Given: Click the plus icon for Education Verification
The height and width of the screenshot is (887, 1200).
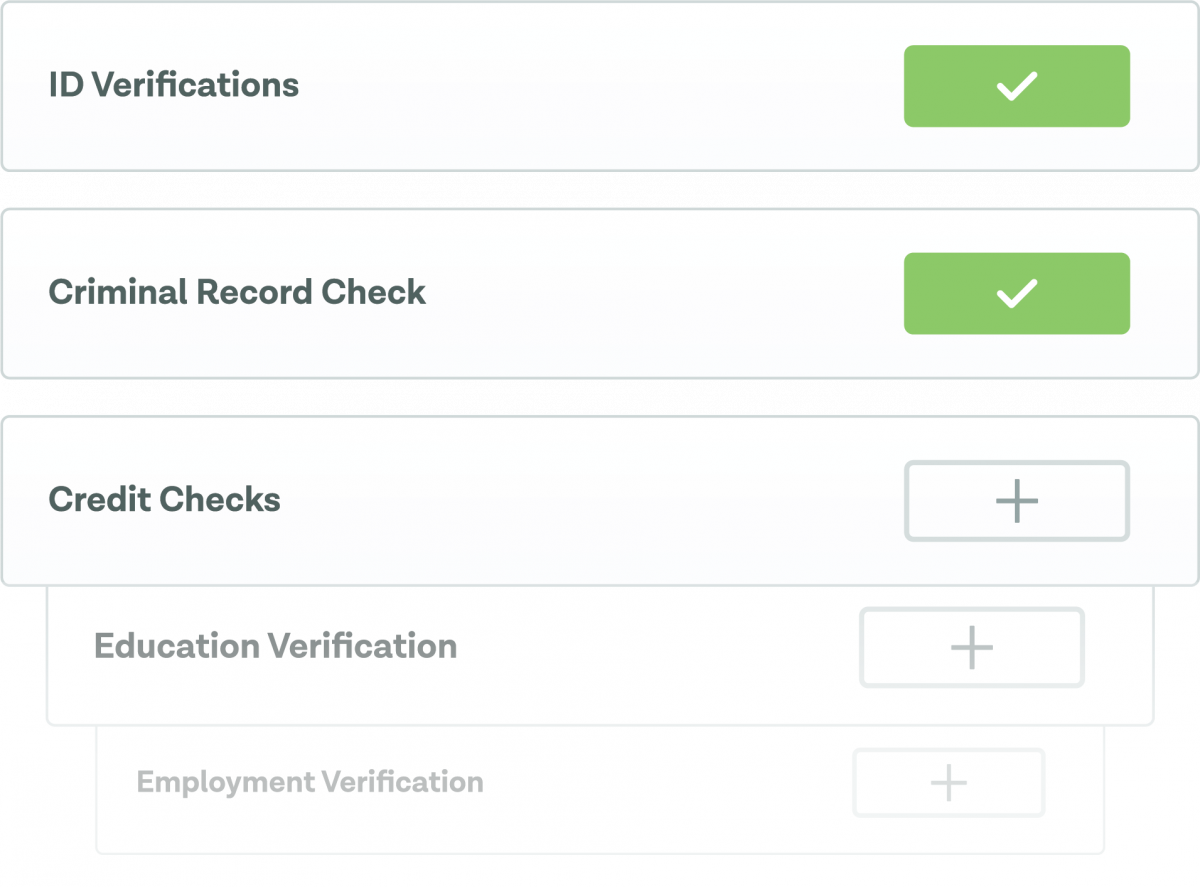Looking at the screenshot, I should click(972, 648).
